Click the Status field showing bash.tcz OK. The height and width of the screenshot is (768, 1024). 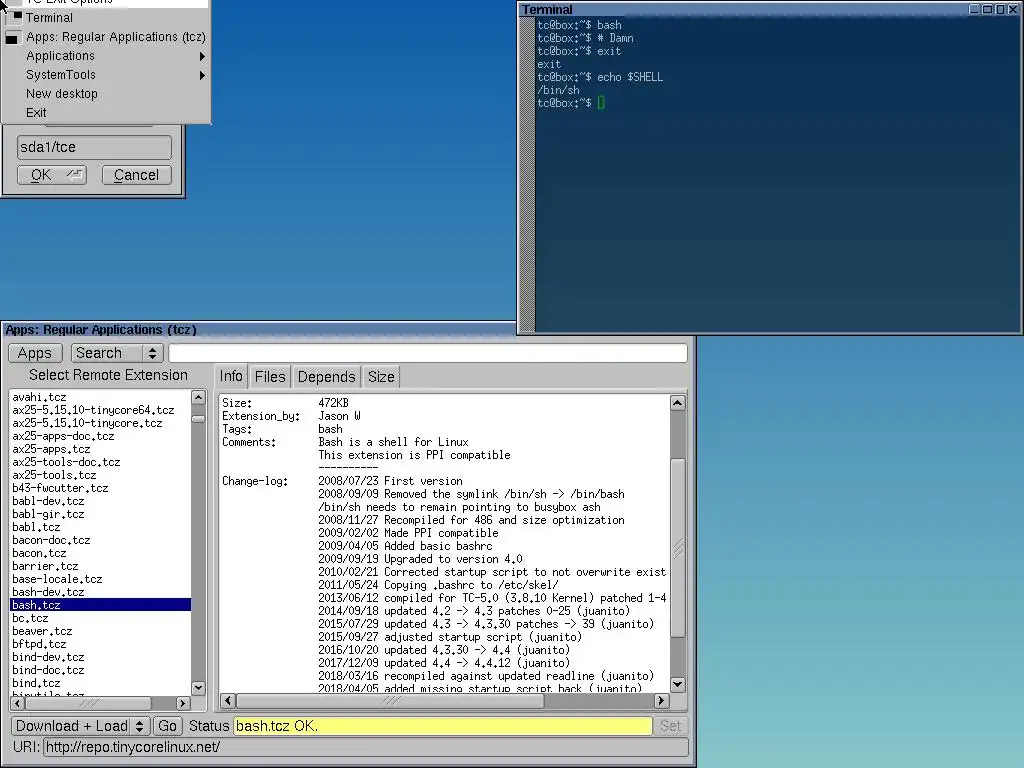tap(443, 726)
